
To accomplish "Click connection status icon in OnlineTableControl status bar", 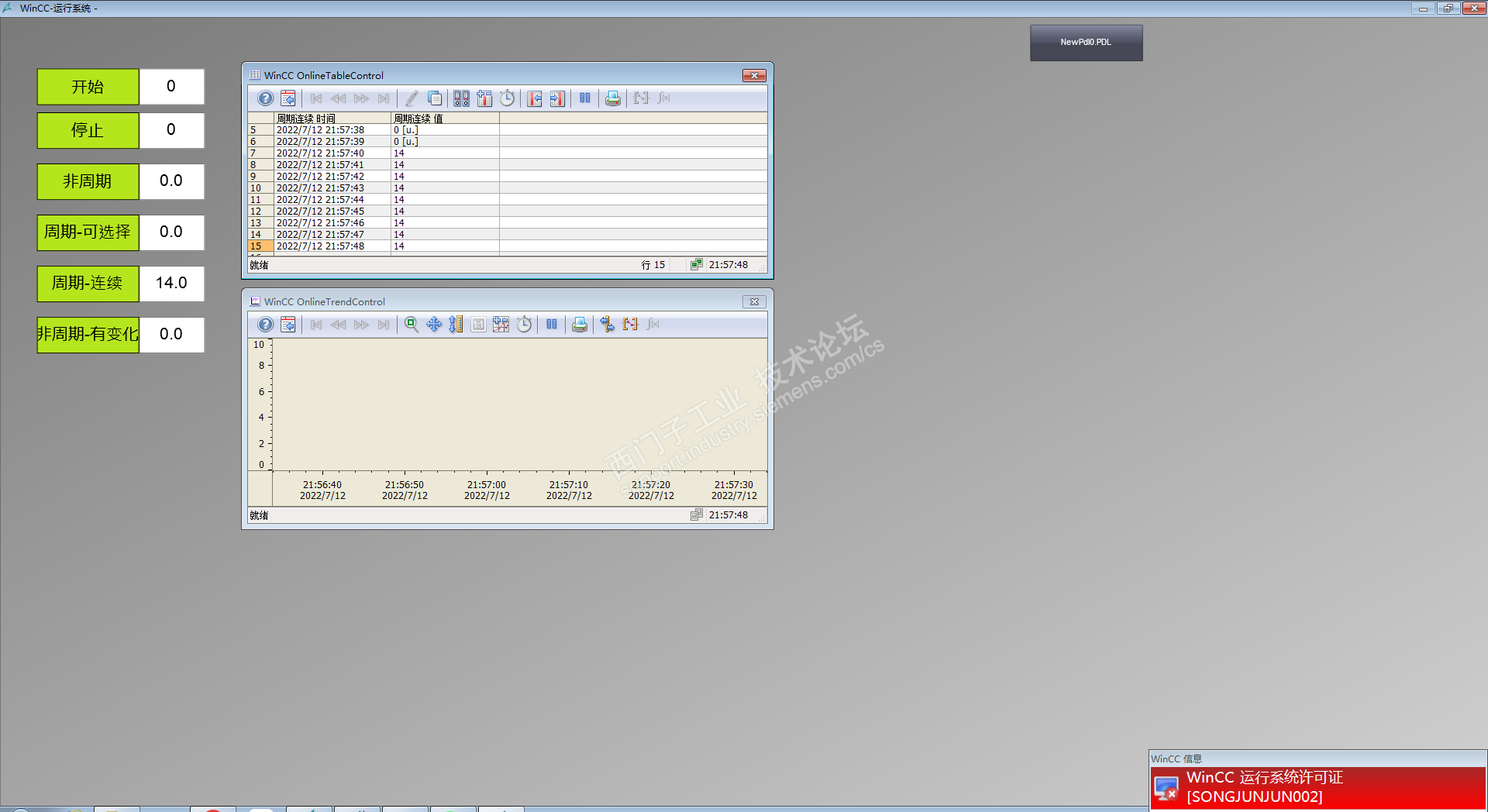I will pos(697,265).
